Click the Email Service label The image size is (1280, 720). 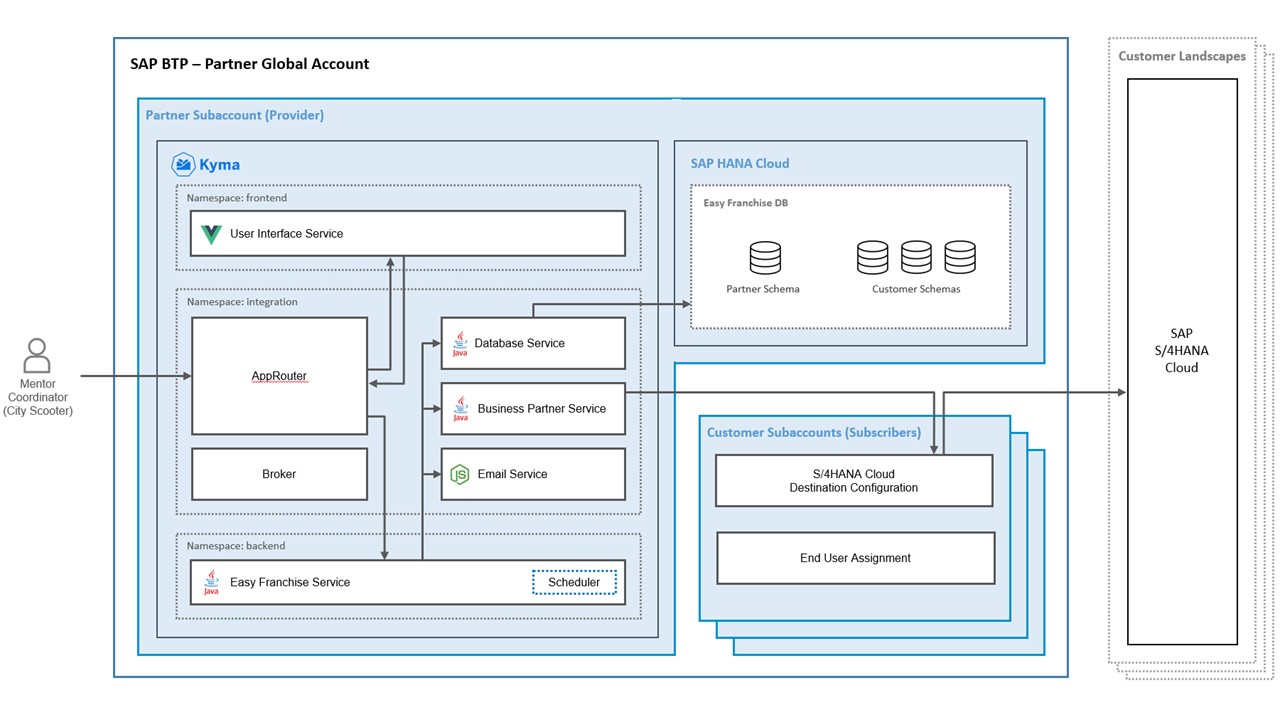pos(513,474)
